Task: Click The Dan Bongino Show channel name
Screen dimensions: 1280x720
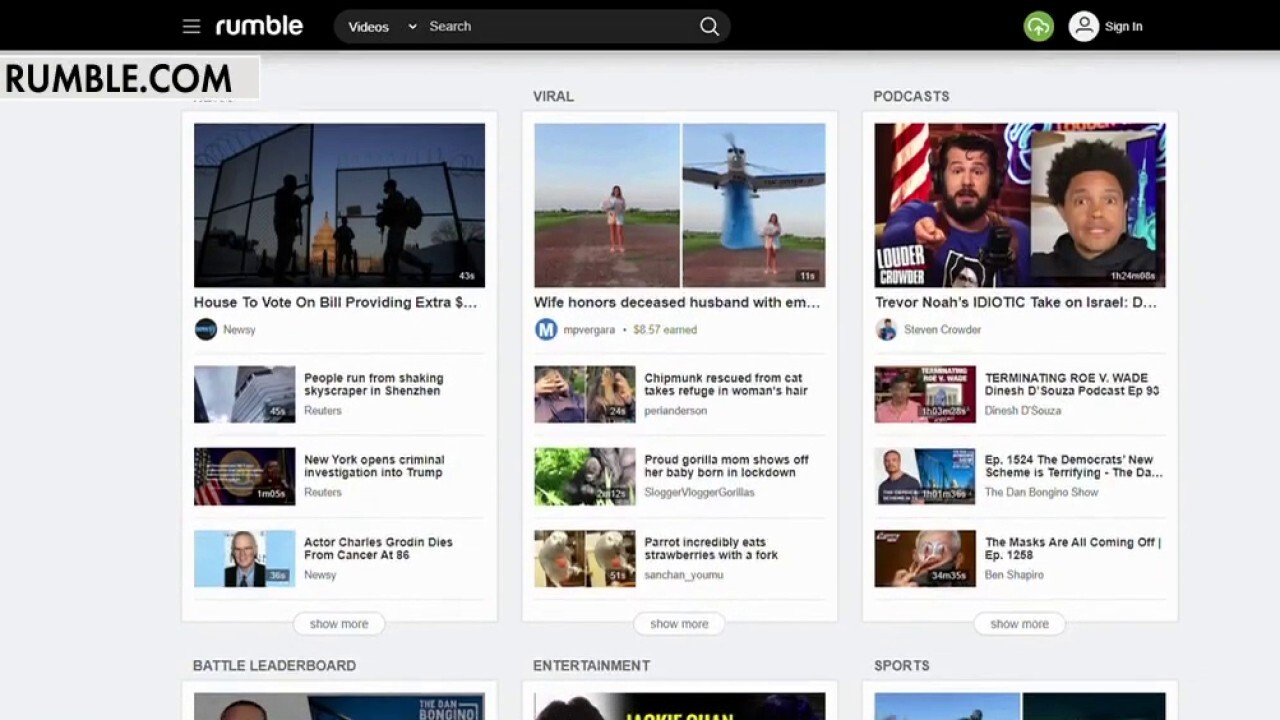Action: [x=1041, y=493]
